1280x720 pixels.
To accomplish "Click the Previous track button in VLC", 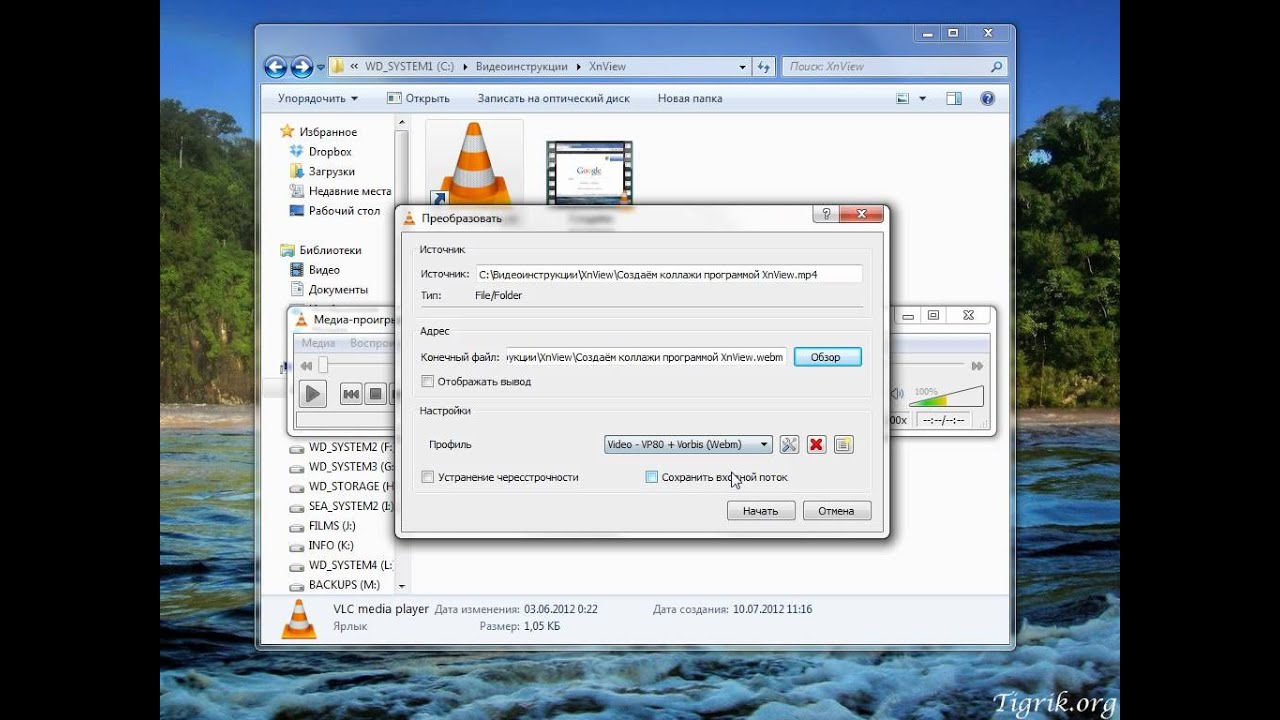I will [x=351, y=394].
